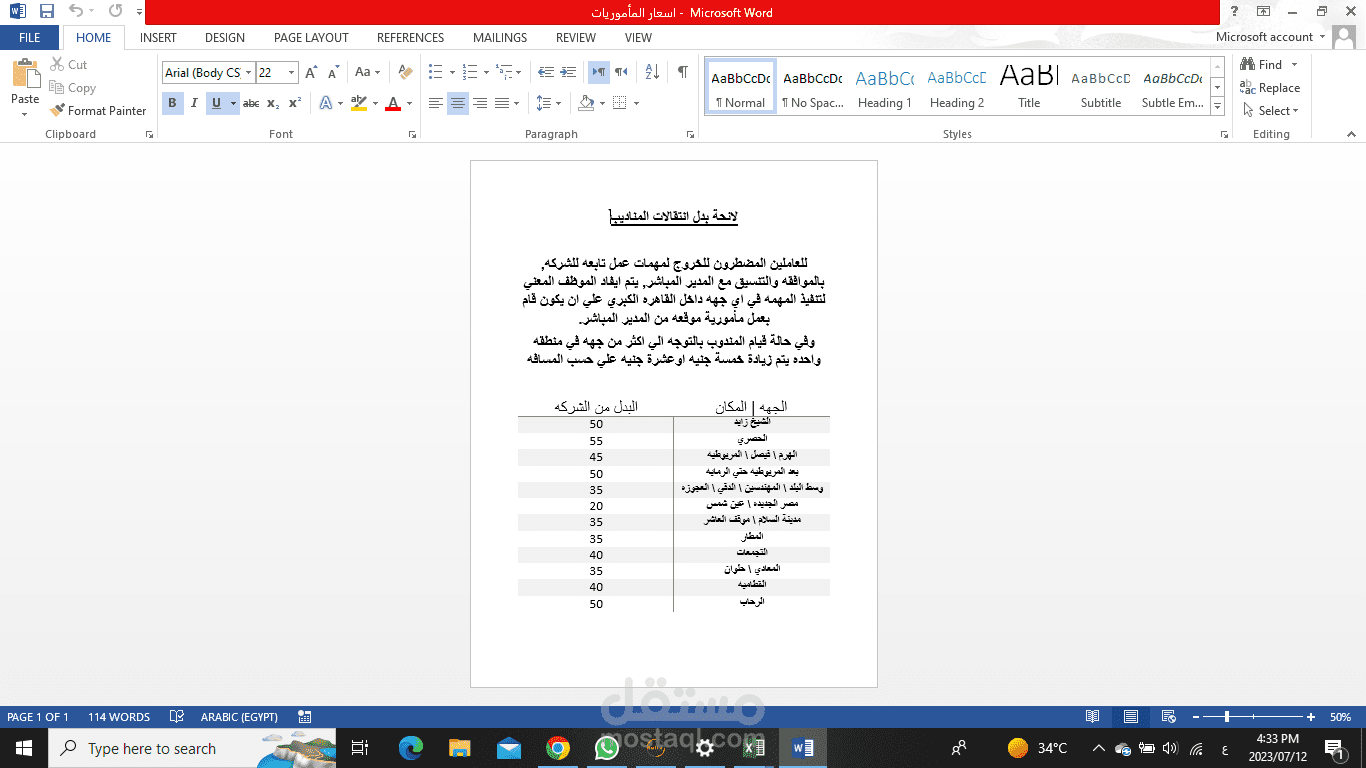Open the Borders dropdown
Screen dimensions: 1366x768
[x=636, y=103]
